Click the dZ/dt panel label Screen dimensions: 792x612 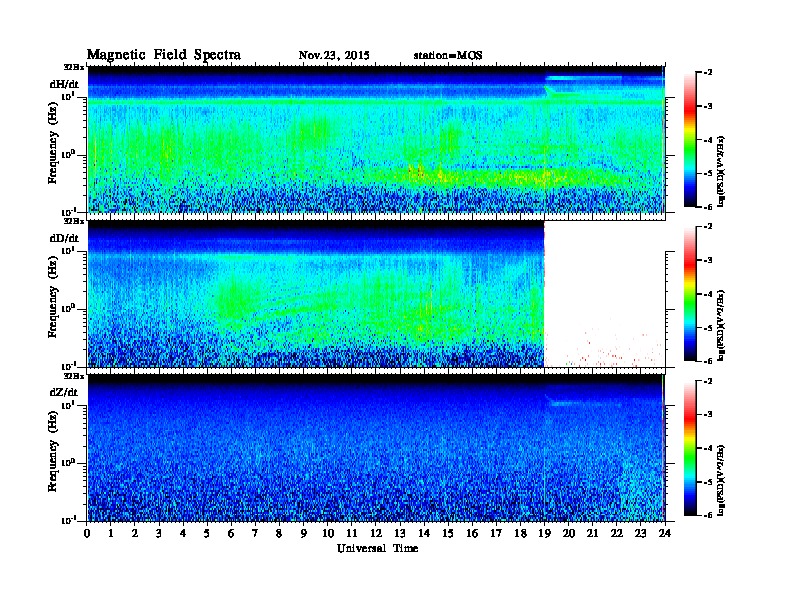click(x=64, y=392)
